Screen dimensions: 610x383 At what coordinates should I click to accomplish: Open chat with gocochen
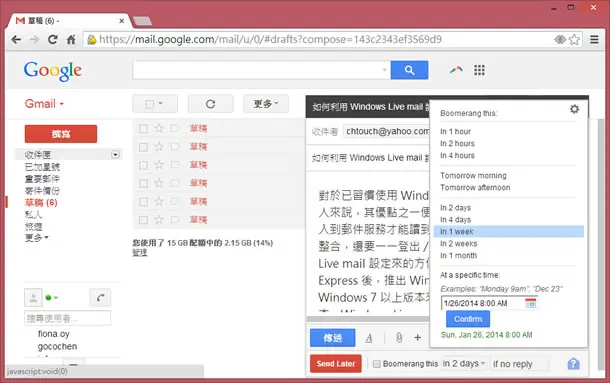[57, 346]
